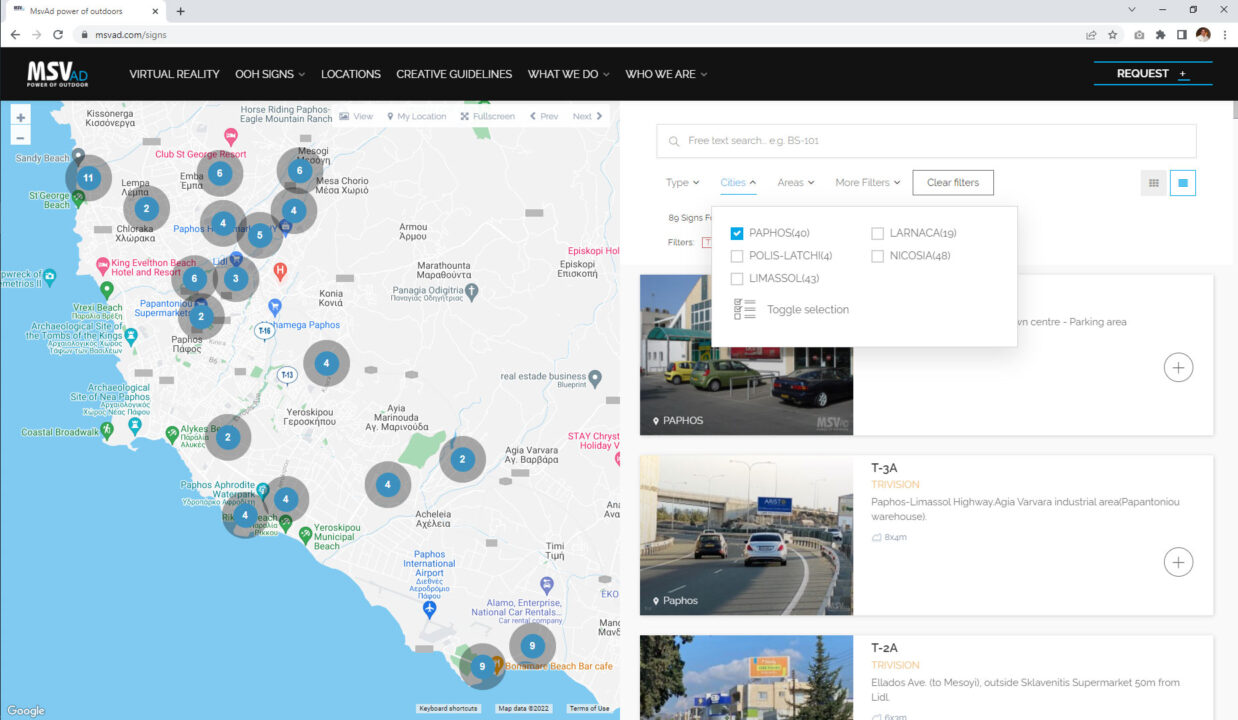This screenshot has width=1238, height=720.
Task: Click the MSV Ad logo
Action: point(58,74)
